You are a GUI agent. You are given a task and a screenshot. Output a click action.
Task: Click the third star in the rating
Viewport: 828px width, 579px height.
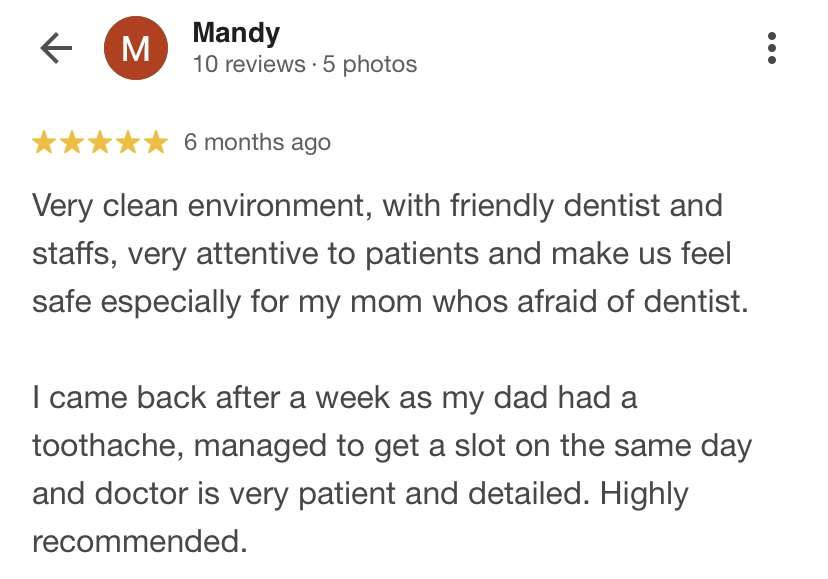[100, 143]
